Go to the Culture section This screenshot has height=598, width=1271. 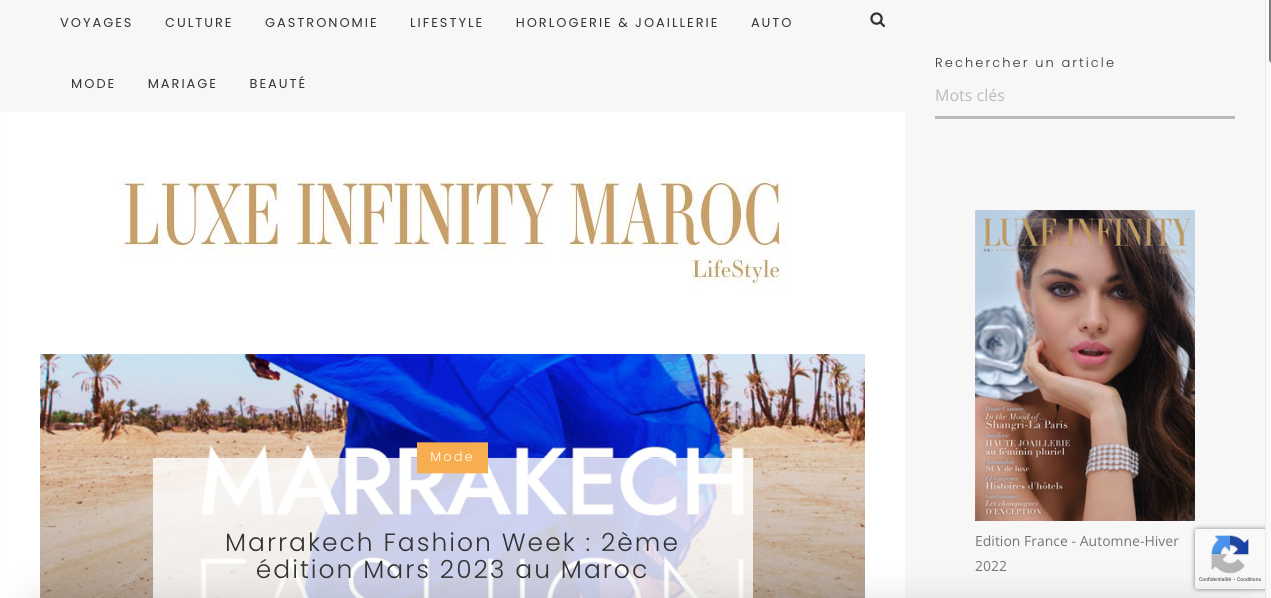199,23
